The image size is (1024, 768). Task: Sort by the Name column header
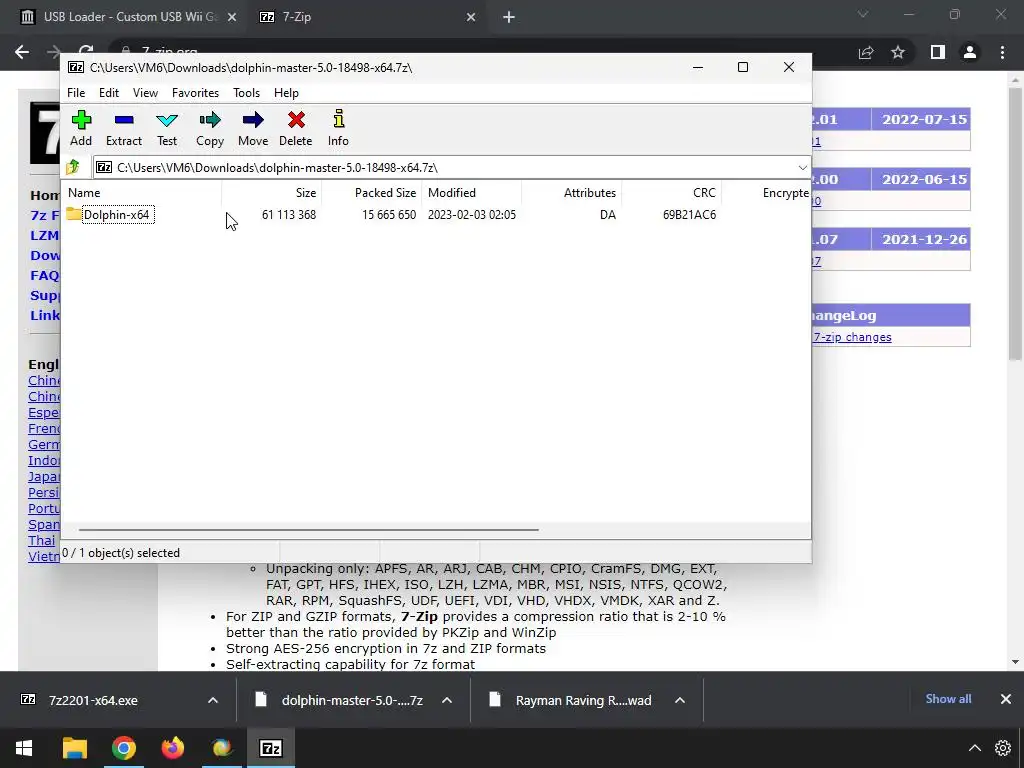(141, 193)
